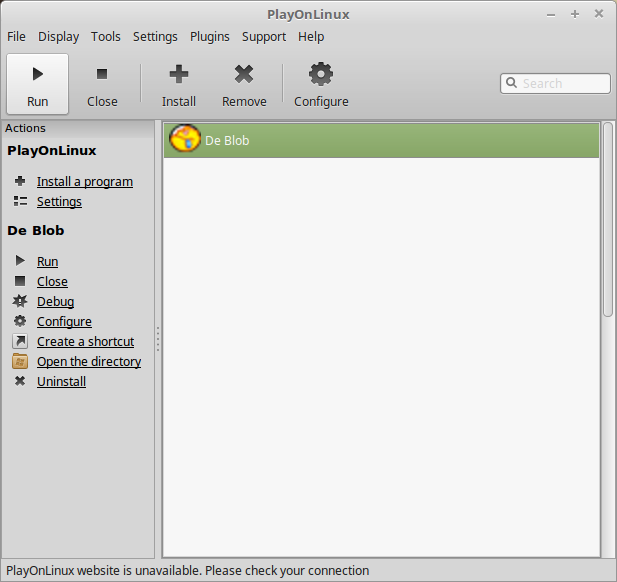The height and width of the screenshot is (582, 617).
Task: Click the Close stop icon in toolbar
Action: click(x=102, y=74)
